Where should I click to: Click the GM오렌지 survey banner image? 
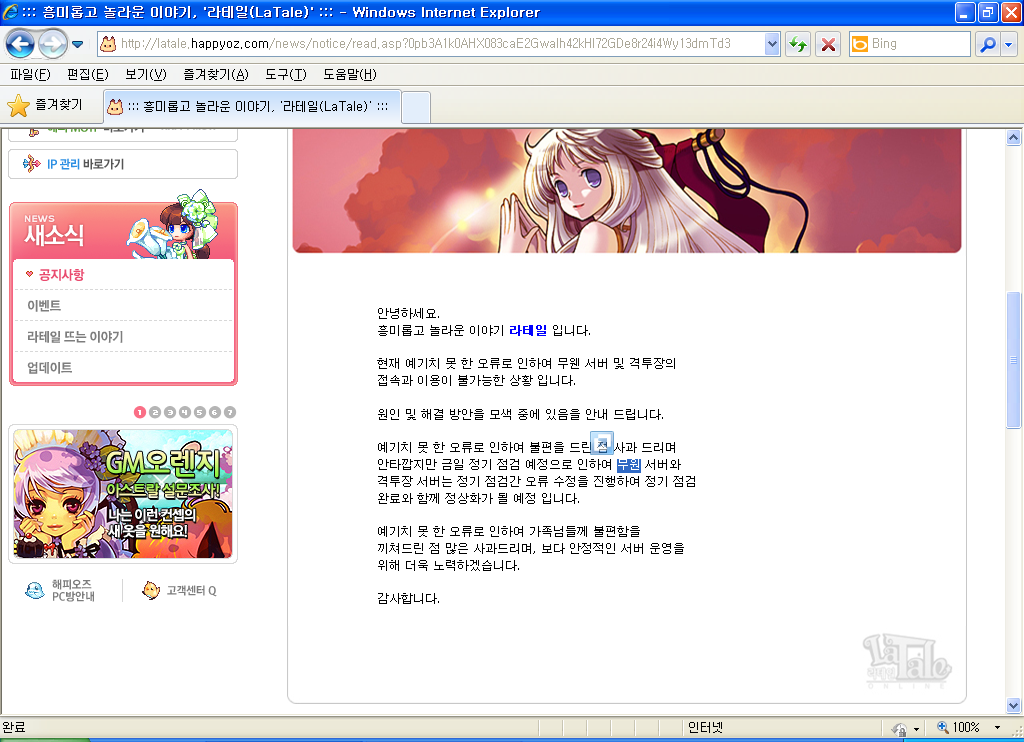coord(123,494)
